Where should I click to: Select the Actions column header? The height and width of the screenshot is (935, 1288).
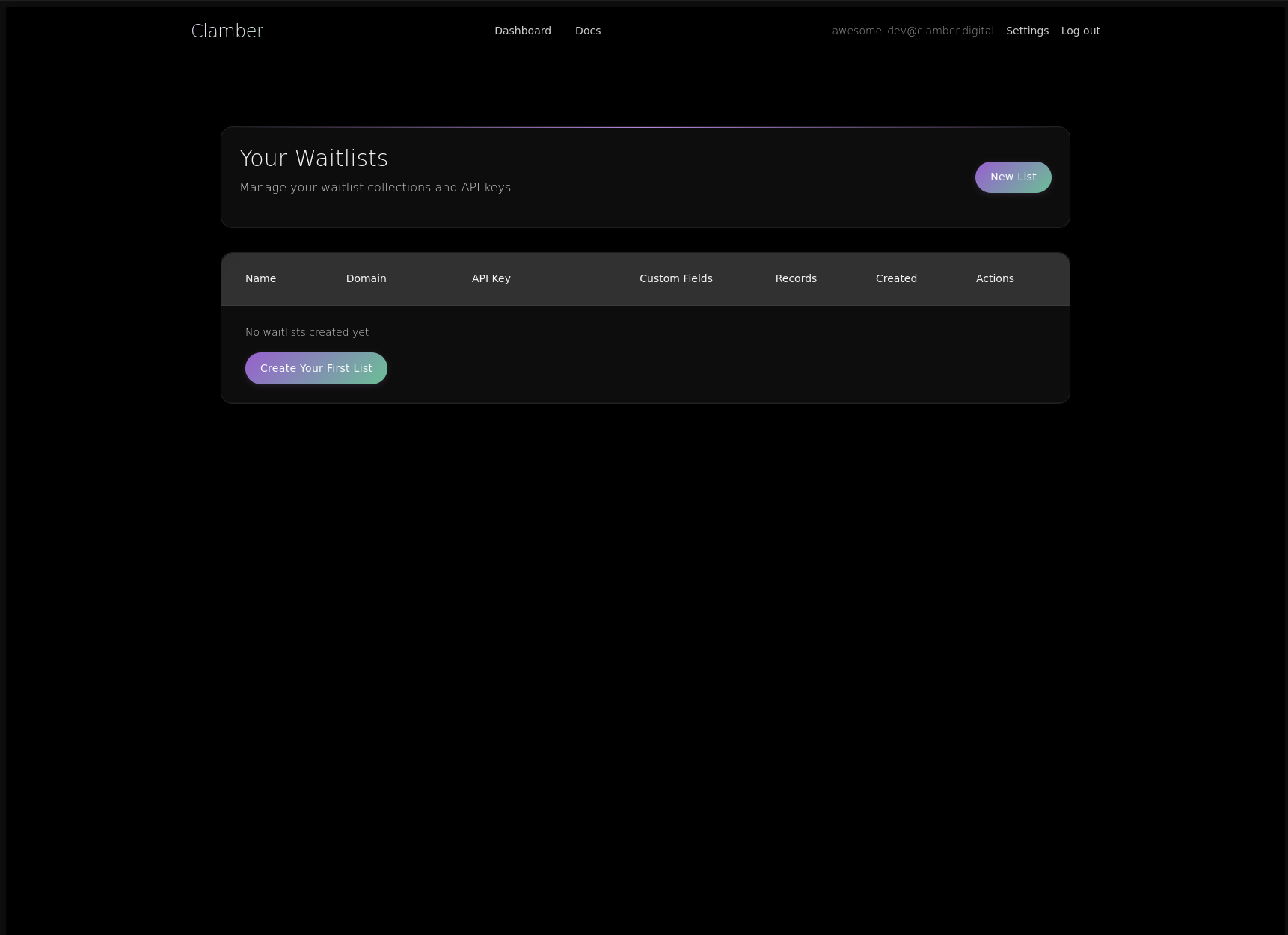[995, 278]
